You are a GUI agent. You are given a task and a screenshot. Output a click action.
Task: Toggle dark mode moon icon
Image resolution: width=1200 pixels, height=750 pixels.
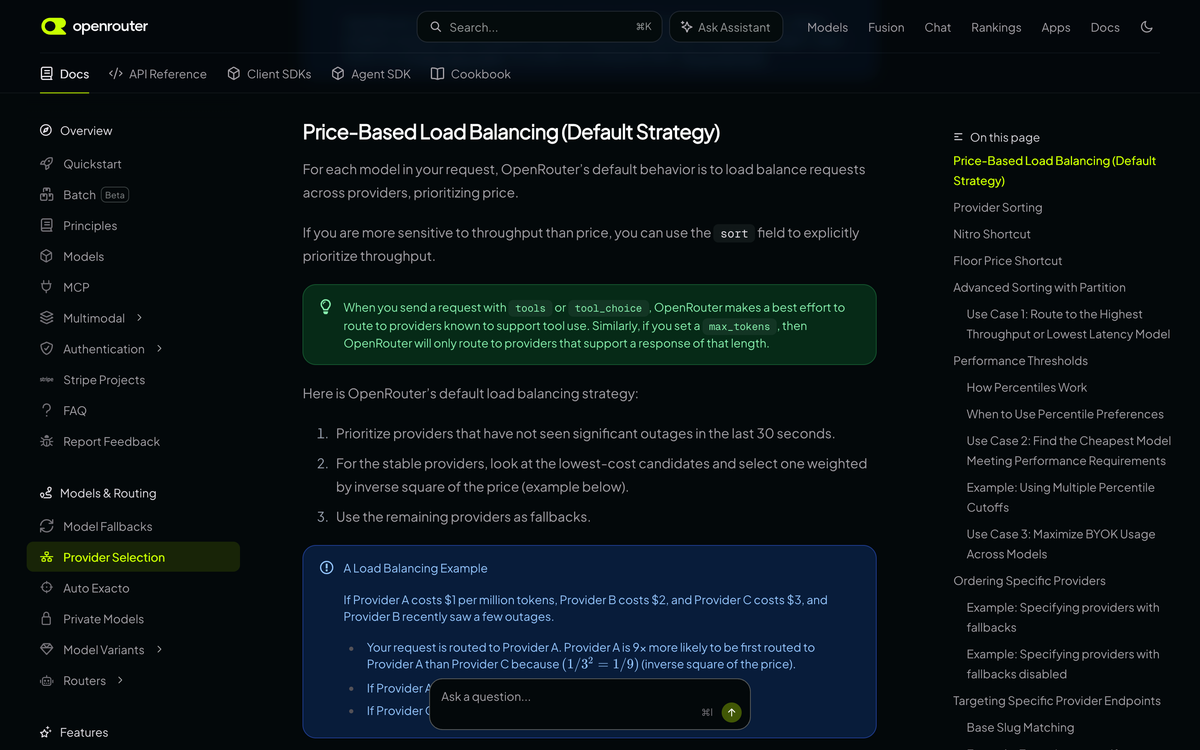pos(1147,27)
